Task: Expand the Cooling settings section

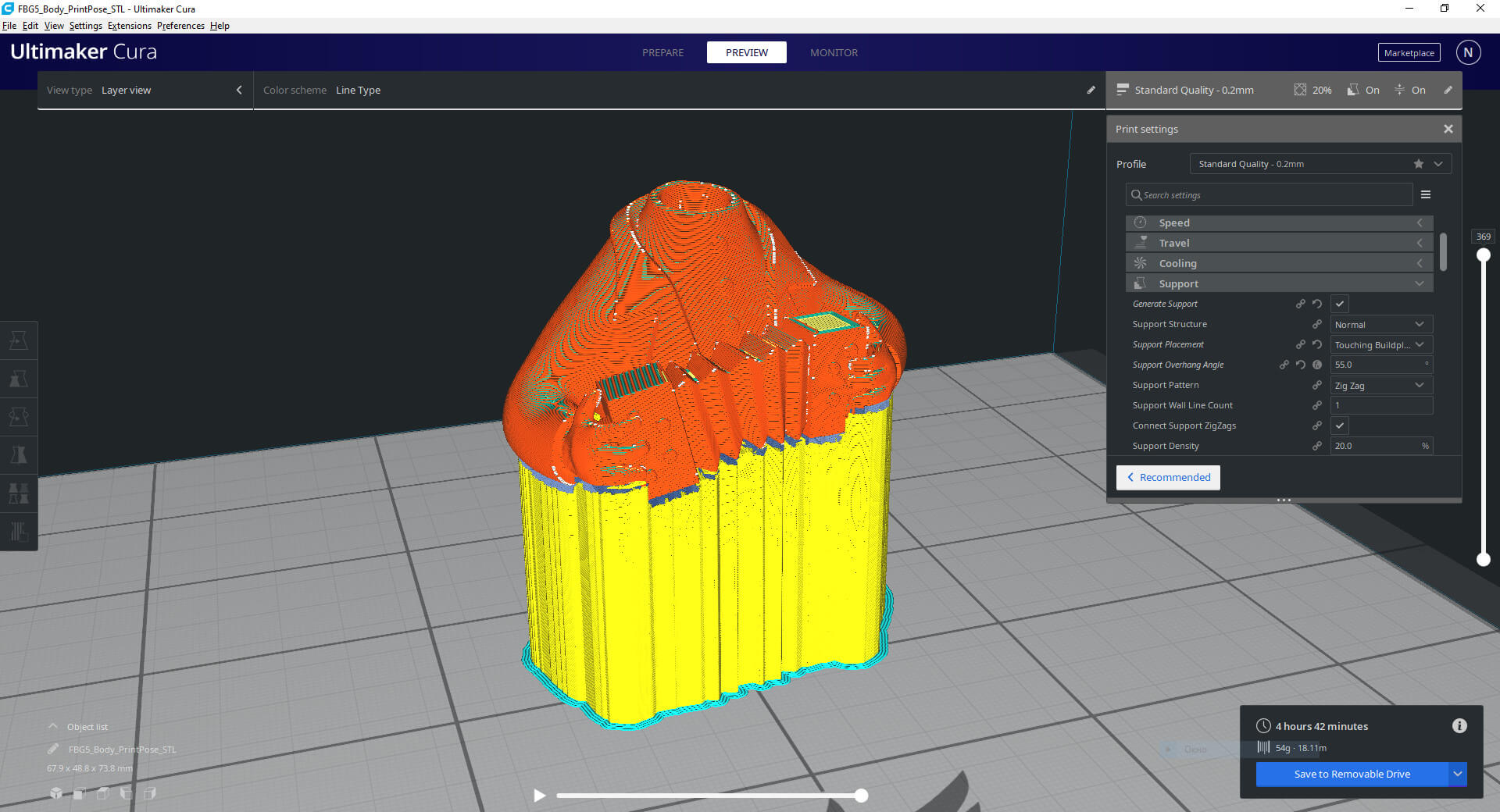Action: pos(1279,263)
